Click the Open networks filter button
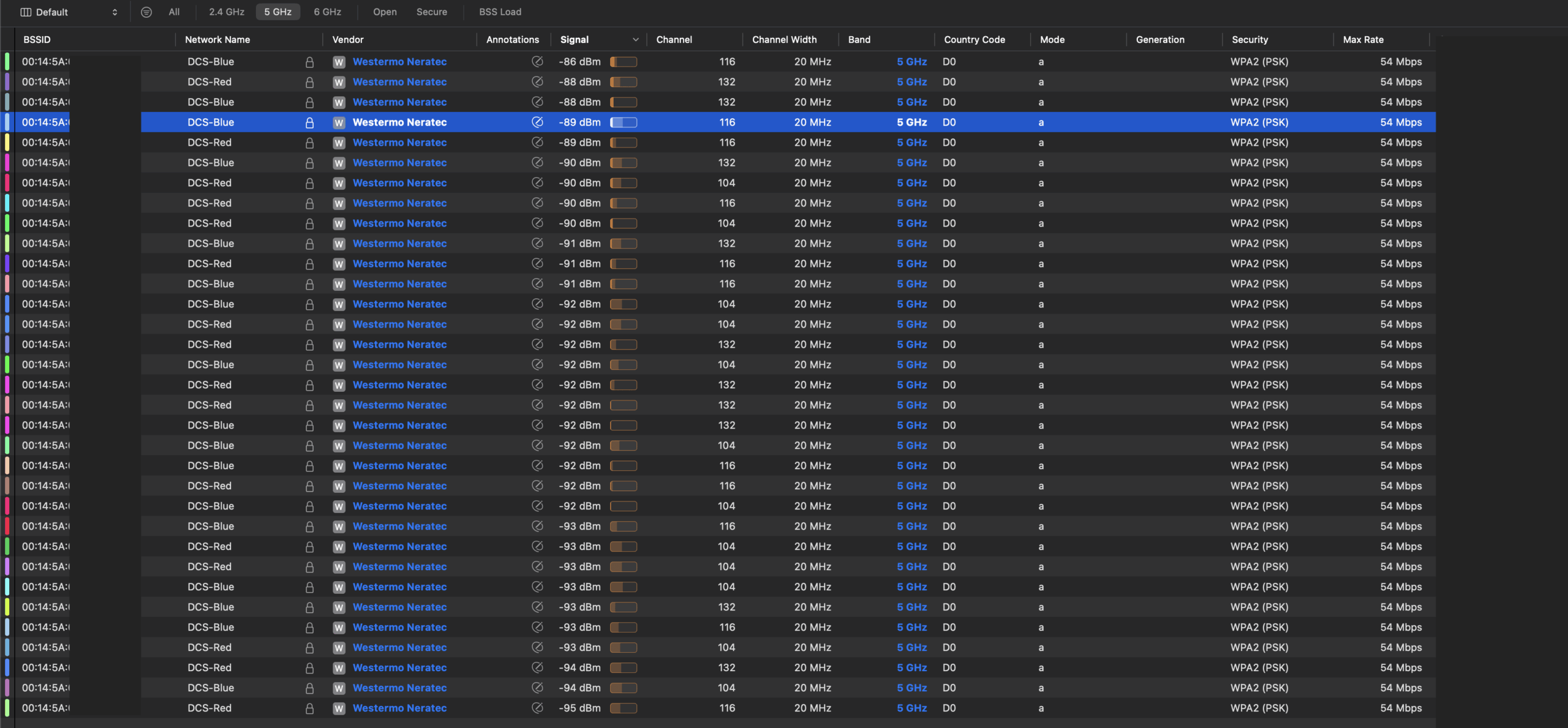This screenshot has height=728, width=1568. tap(385, 12)
